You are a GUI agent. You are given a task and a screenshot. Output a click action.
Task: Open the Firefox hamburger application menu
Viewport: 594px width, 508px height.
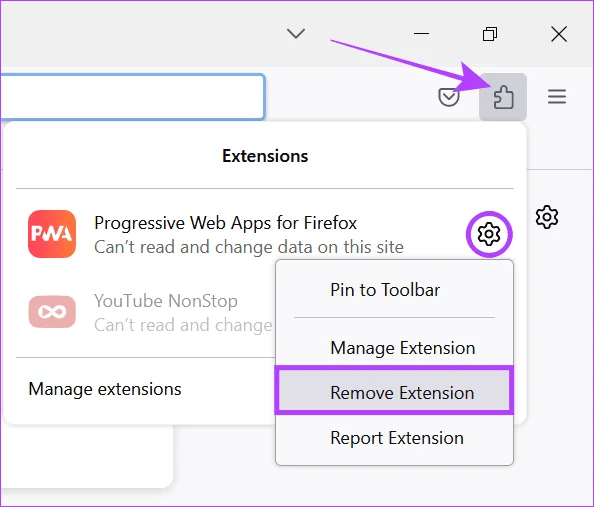556,97
